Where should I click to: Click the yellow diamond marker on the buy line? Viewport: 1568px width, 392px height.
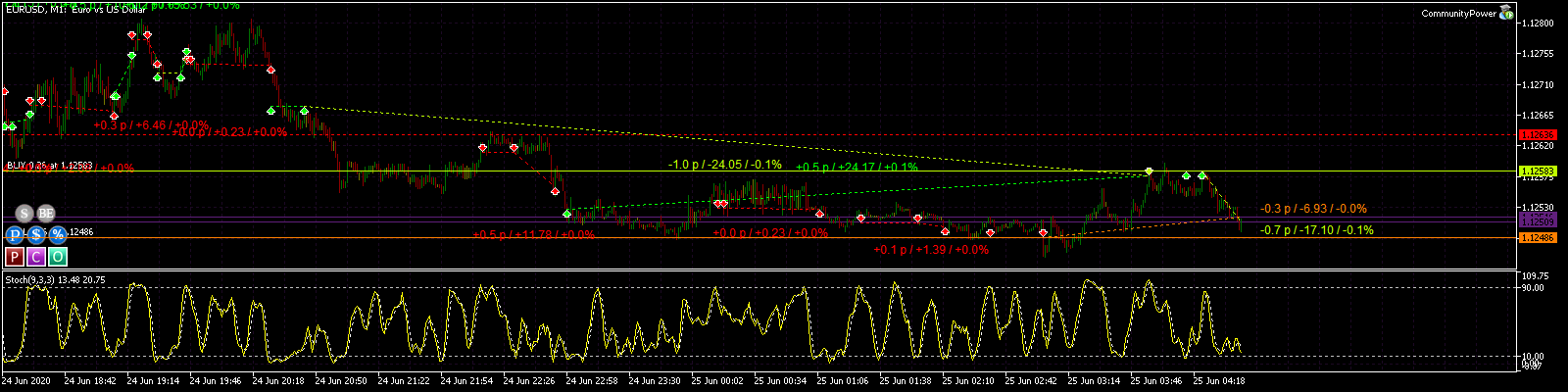coord(1150,171)
